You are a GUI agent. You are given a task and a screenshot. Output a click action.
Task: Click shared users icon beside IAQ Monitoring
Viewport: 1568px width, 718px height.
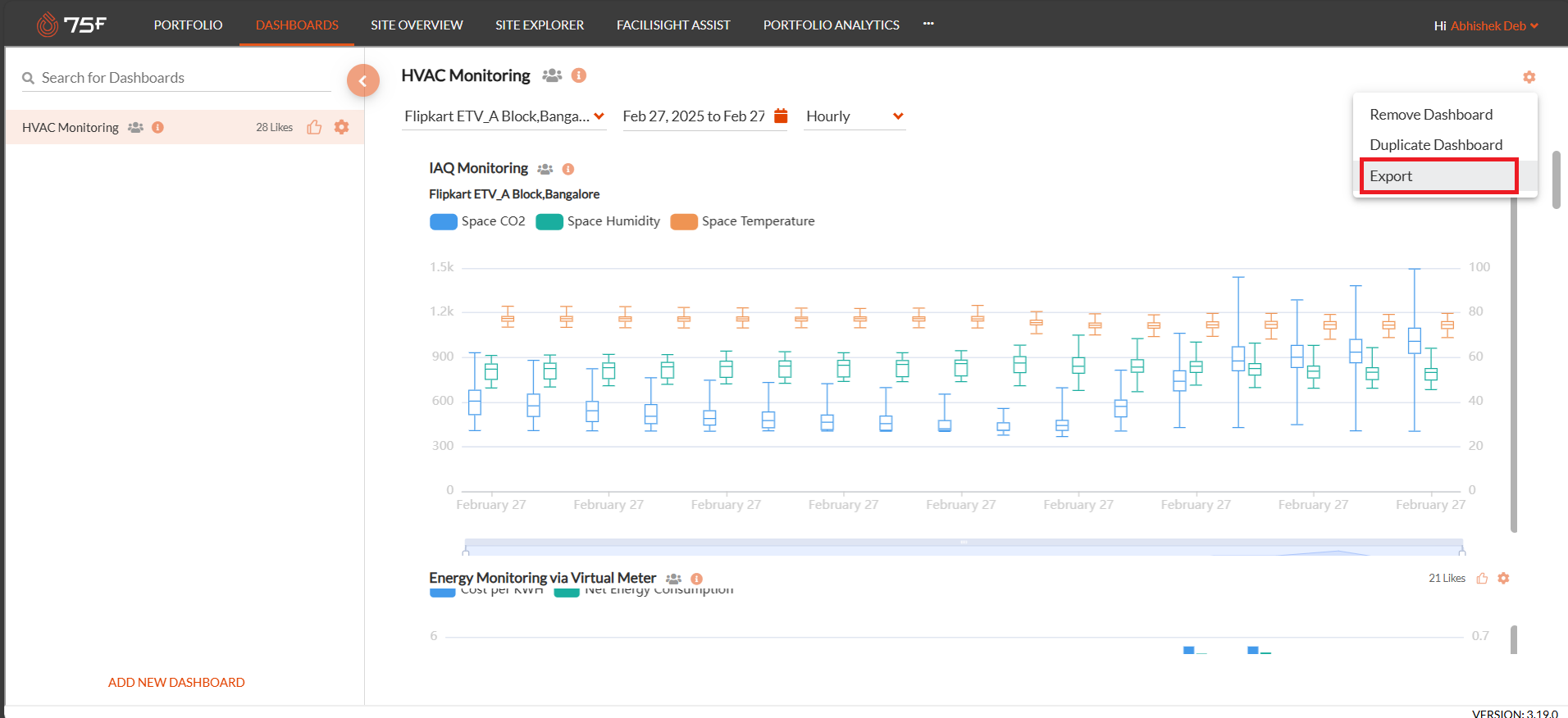[x=545, y=169]
